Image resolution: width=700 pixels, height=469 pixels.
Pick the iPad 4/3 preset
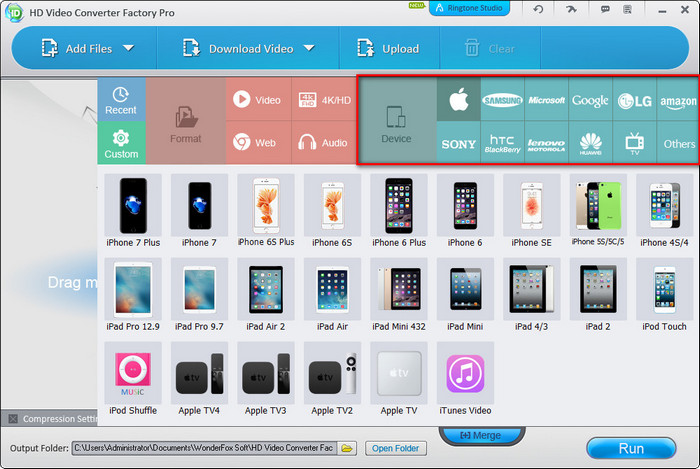click(532, 295)
